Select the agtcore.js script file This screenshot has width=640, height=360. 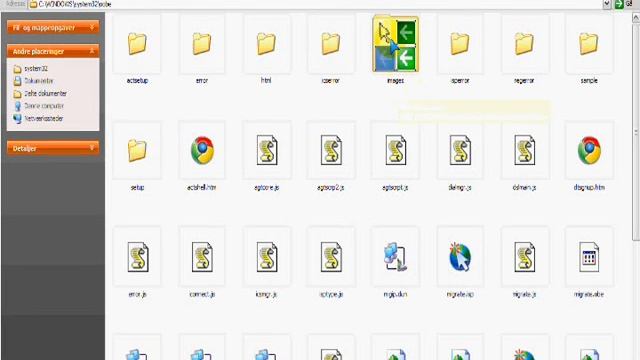(267, 151)
